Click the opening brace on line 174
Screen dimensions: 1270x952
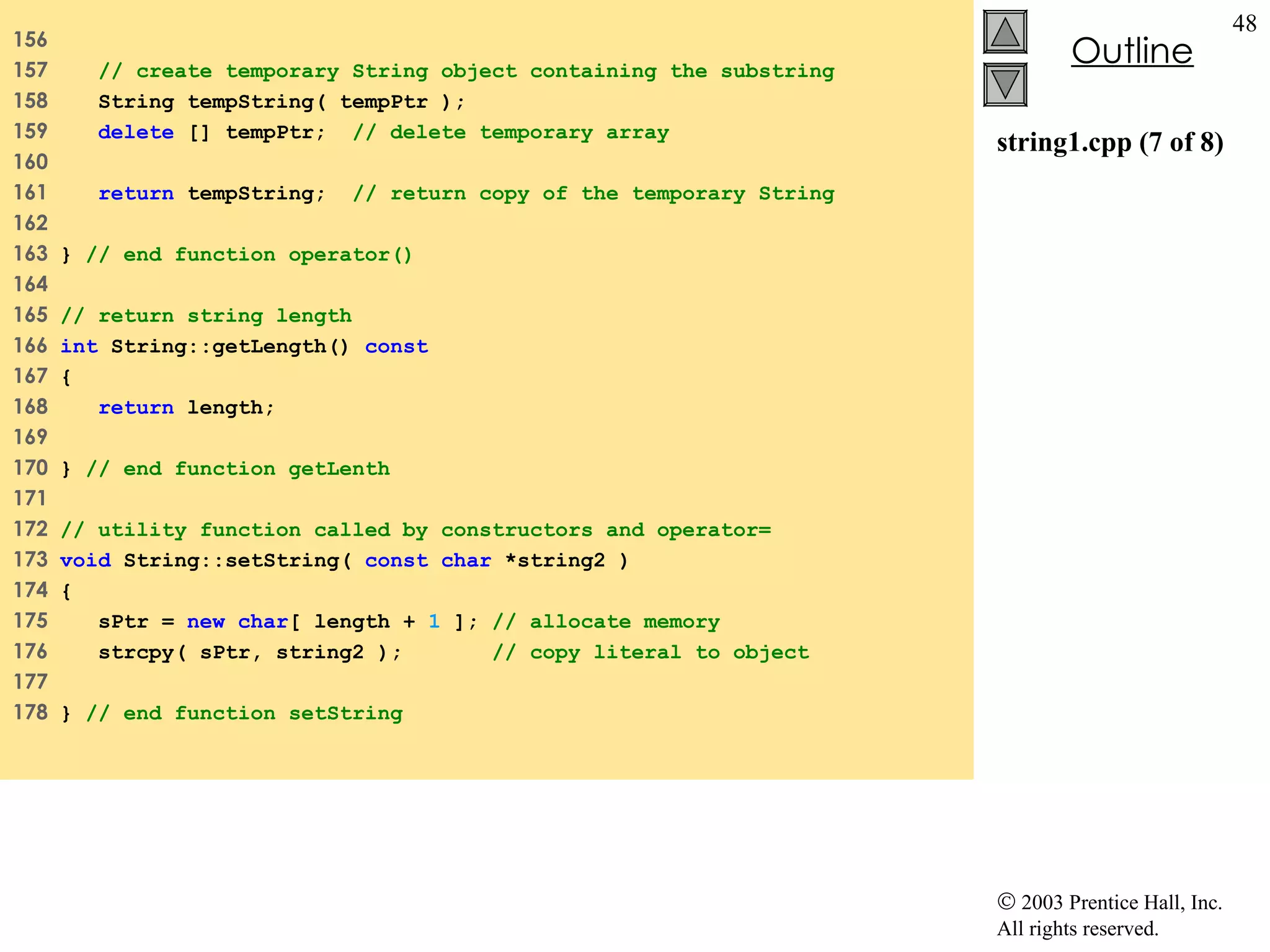pos(66,592)
